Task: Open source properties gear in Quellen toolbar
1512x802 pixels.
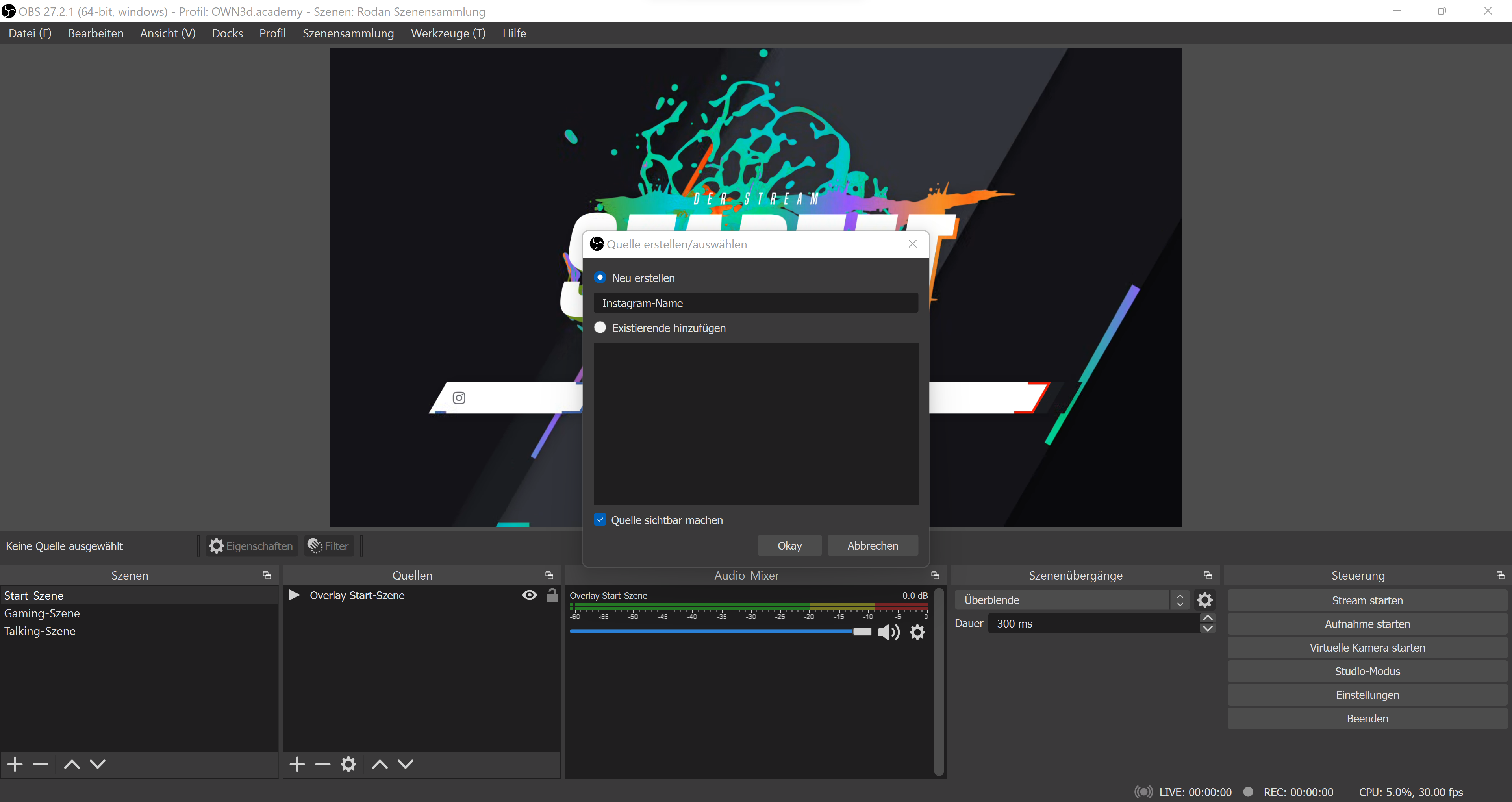Action: 348,764
